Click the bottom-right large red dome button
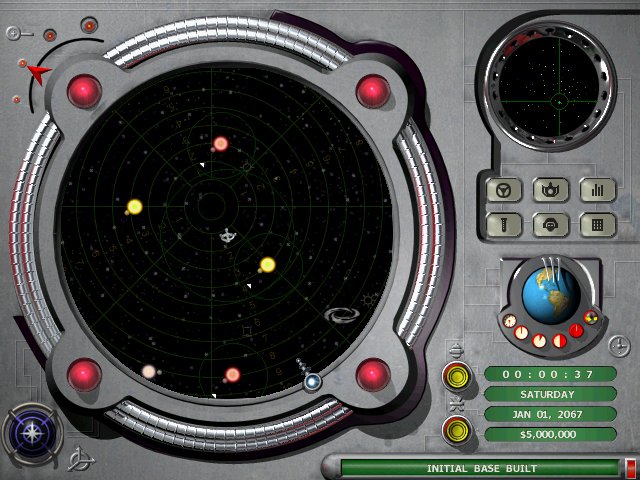The height and width of the screenshot is (480, 640). 373,375
